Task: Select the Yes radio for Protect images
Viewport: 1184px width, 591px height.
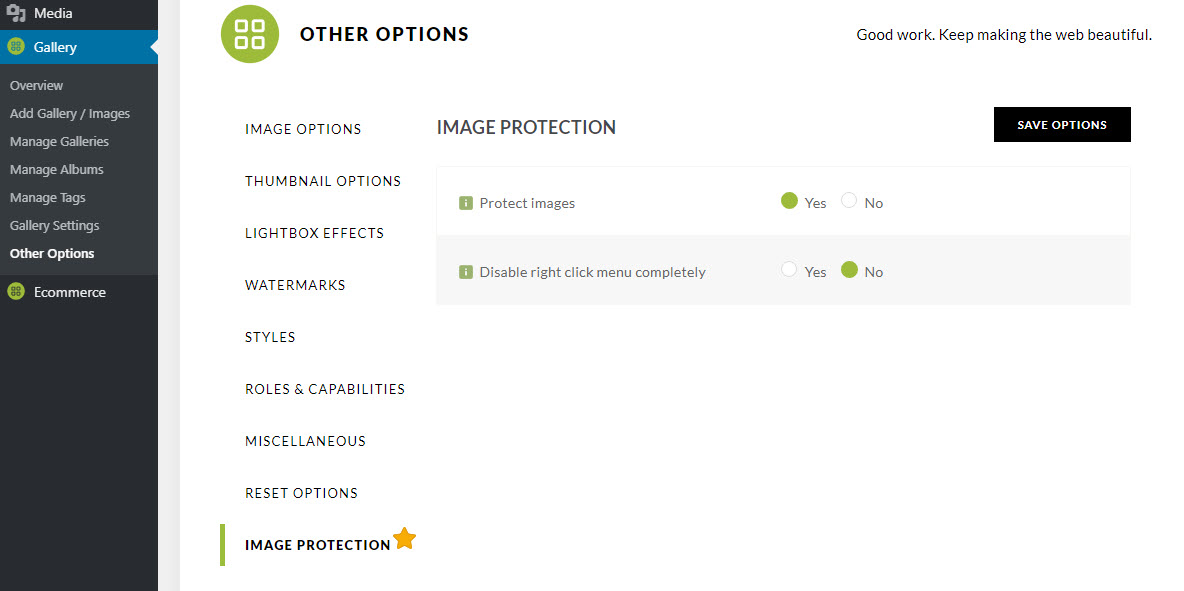Action: [x=788, y=201]
